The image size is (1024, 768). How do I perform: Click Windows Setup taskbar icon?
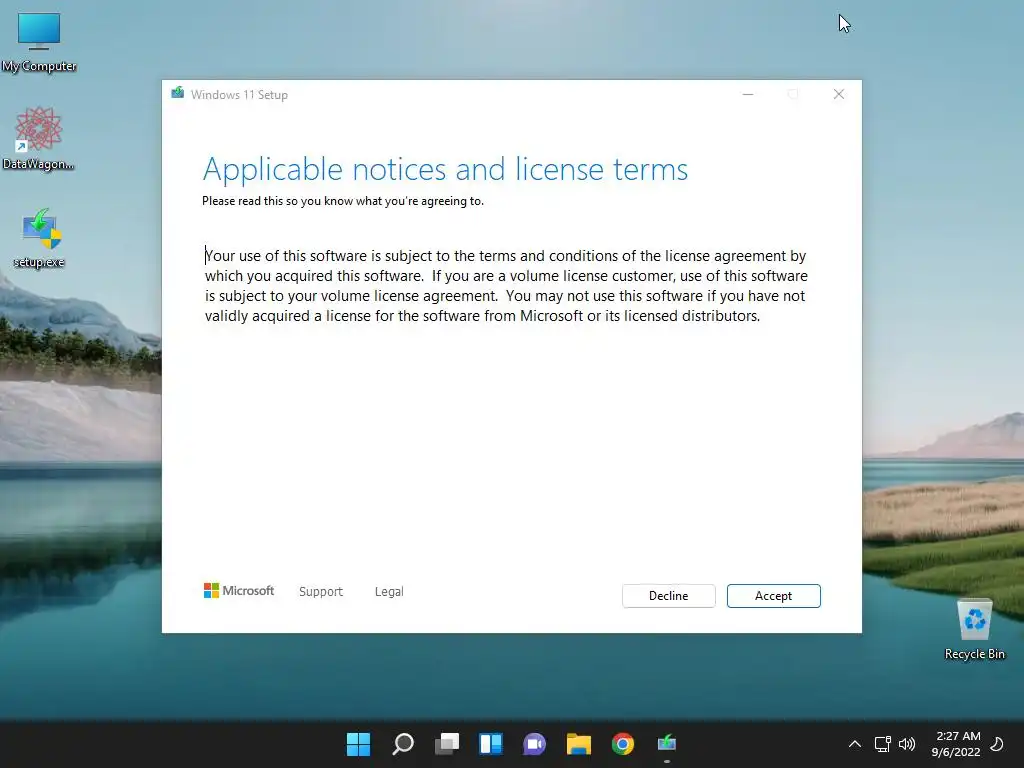667,744
